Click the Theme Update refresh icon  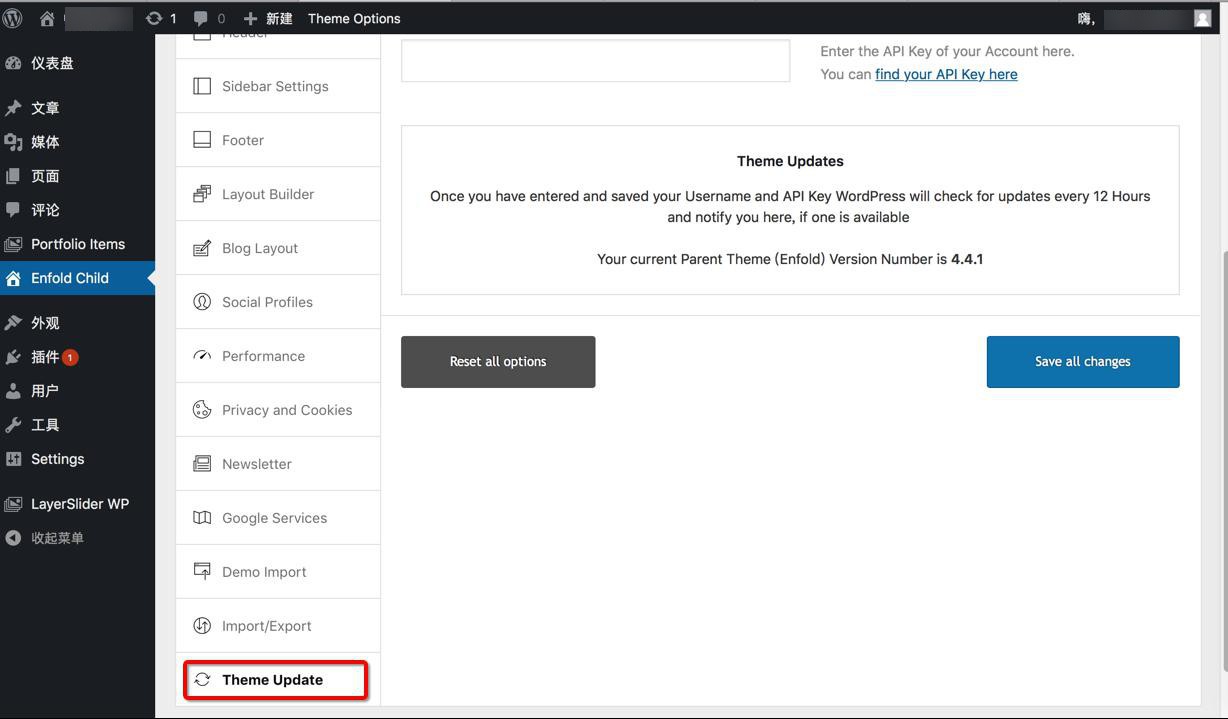coord(202,680)
